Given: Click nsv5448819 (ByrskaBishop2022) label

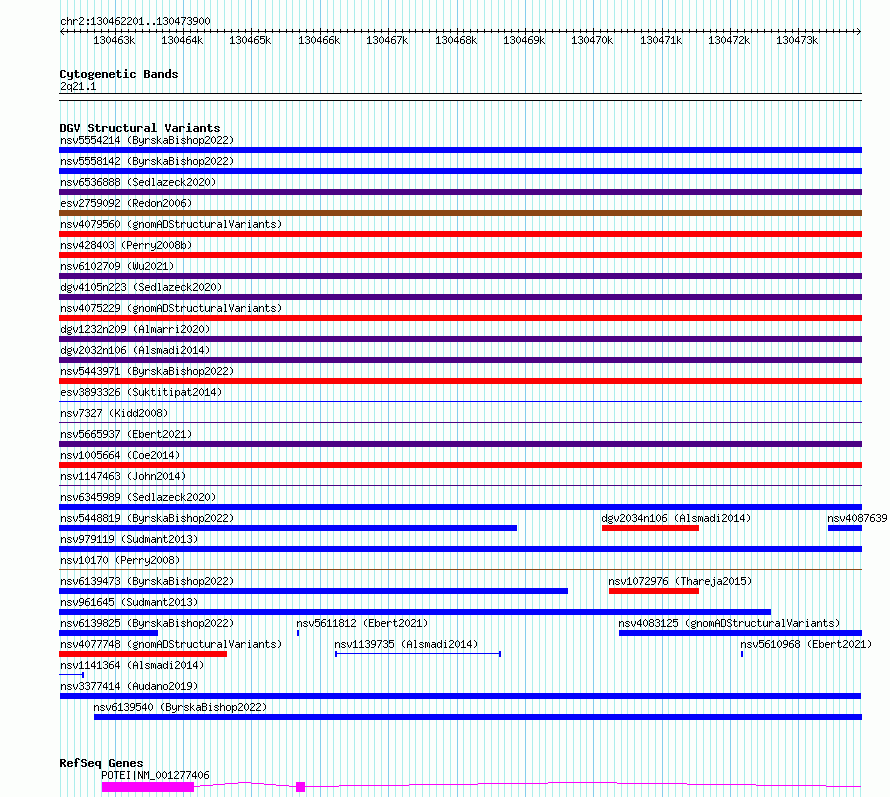Looking at the screenshot, I should (147, 518).
